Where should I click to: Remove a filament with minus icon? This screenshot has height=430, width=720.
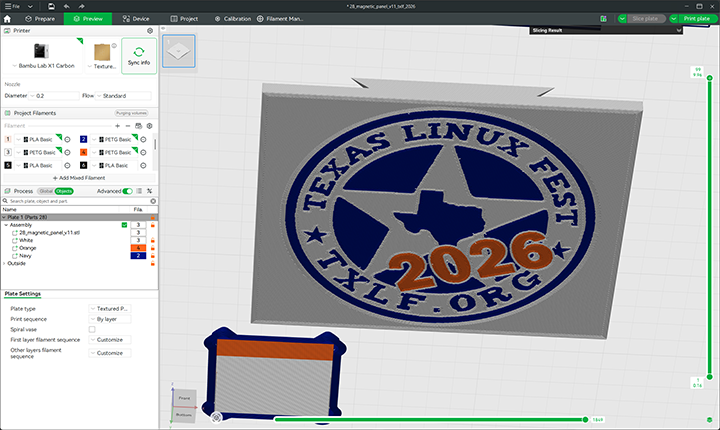(x=128, y=126)
